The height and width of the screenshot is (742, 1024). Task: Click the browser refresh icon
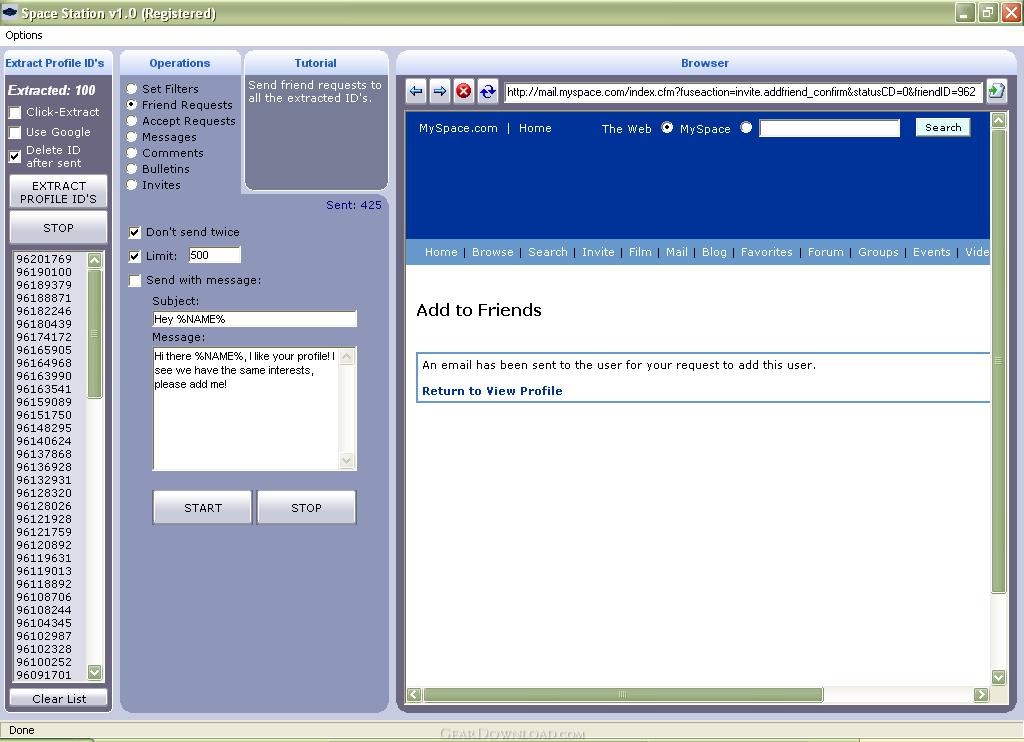(x=488, y=91)
